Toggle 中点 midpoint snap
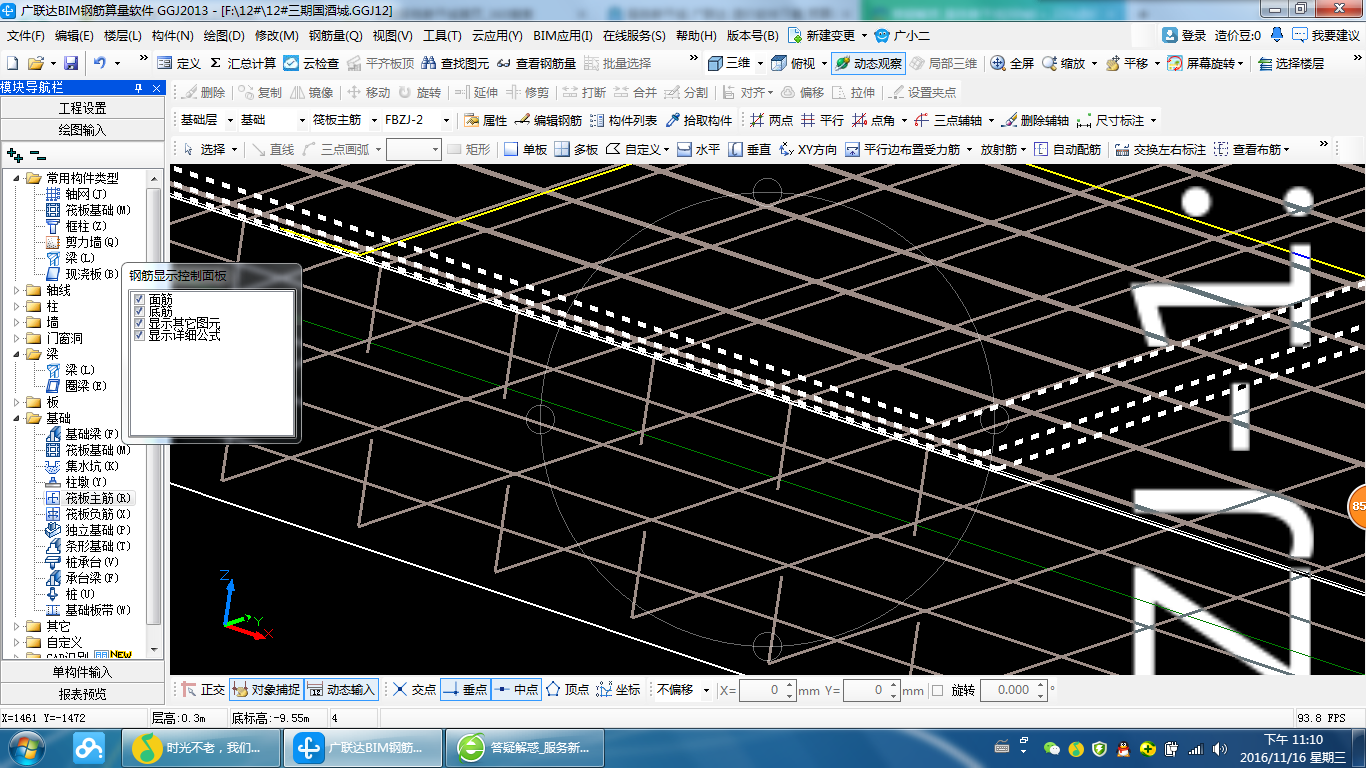This screenshot has width=1366, height=768. pyautogui.click(x=516, y=690)
